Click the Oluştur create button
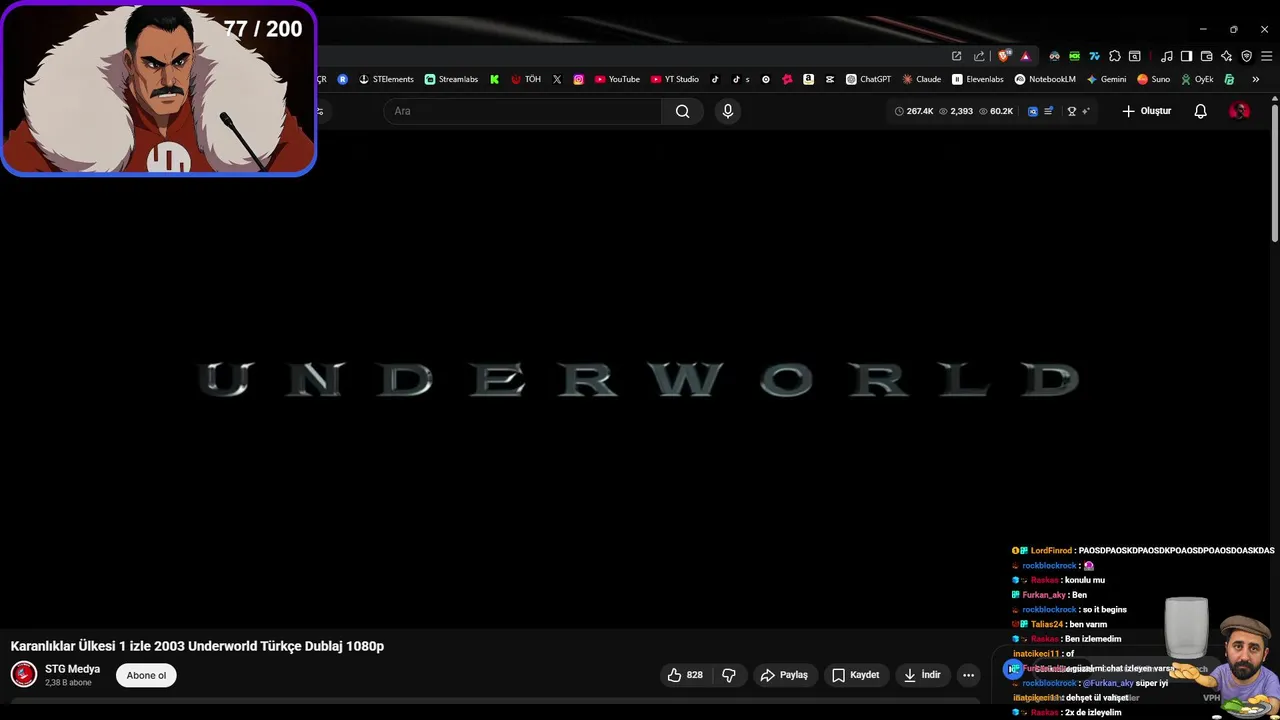This screenshot has width=1280, height=720. click(x=1146, y=111)
